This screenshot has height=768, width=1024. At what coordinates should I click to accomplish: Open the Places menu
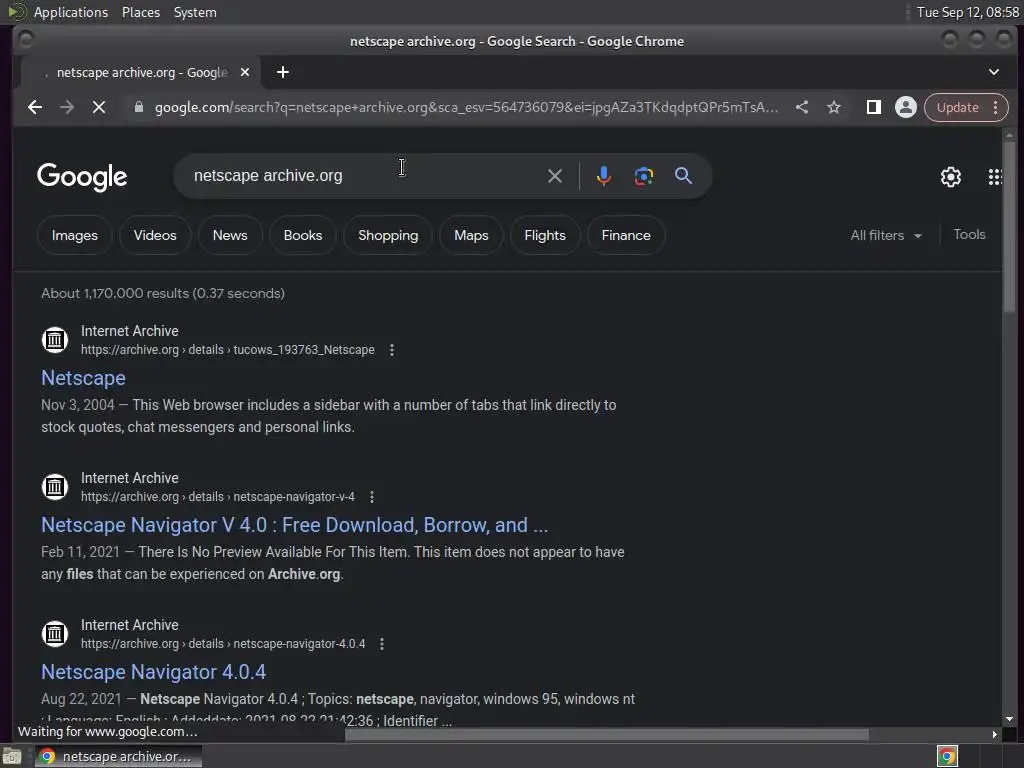click(140, 12)
